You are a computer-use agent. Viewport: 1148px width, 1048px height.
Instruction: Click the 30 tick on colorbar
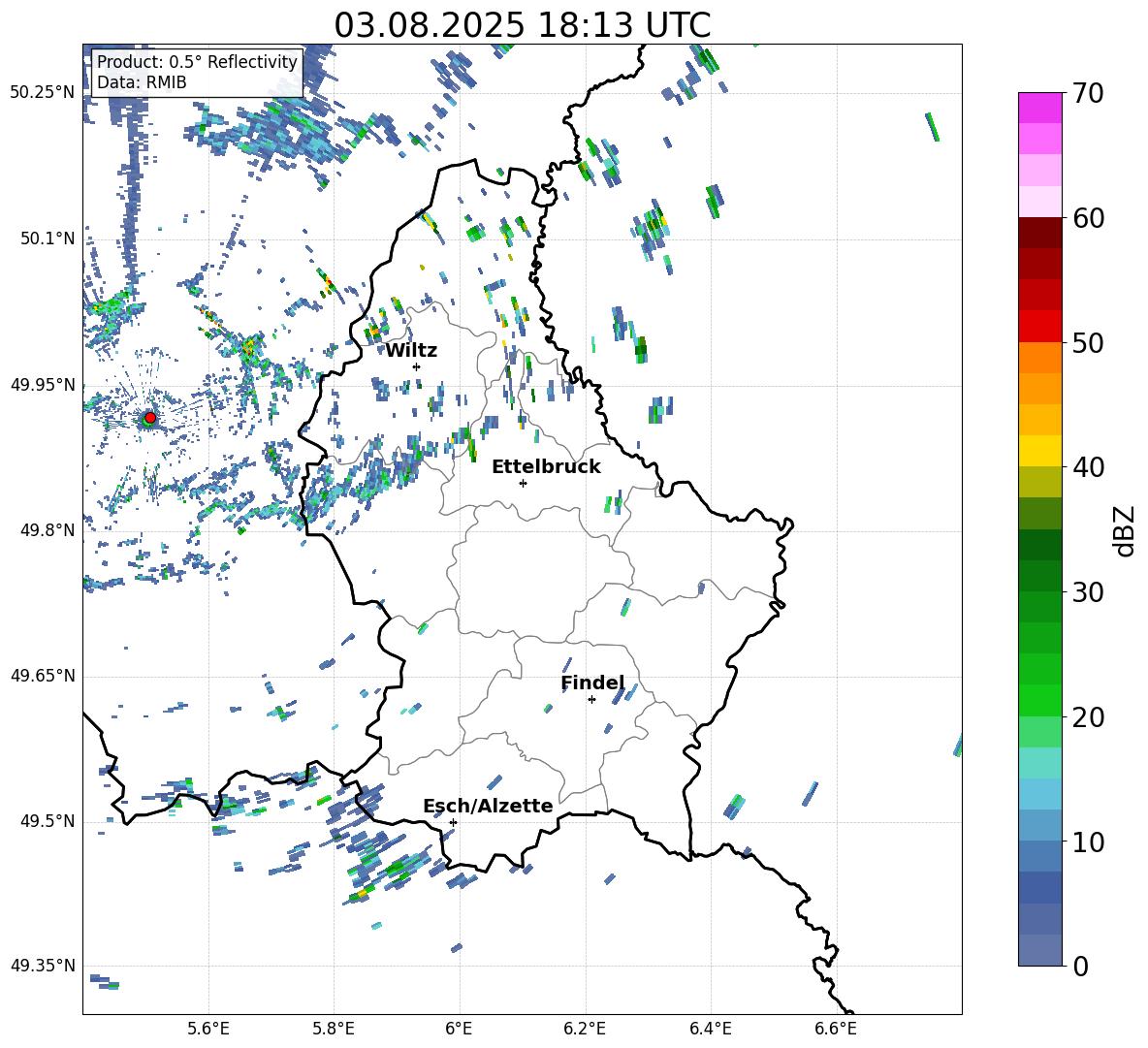coord(1088,592)
